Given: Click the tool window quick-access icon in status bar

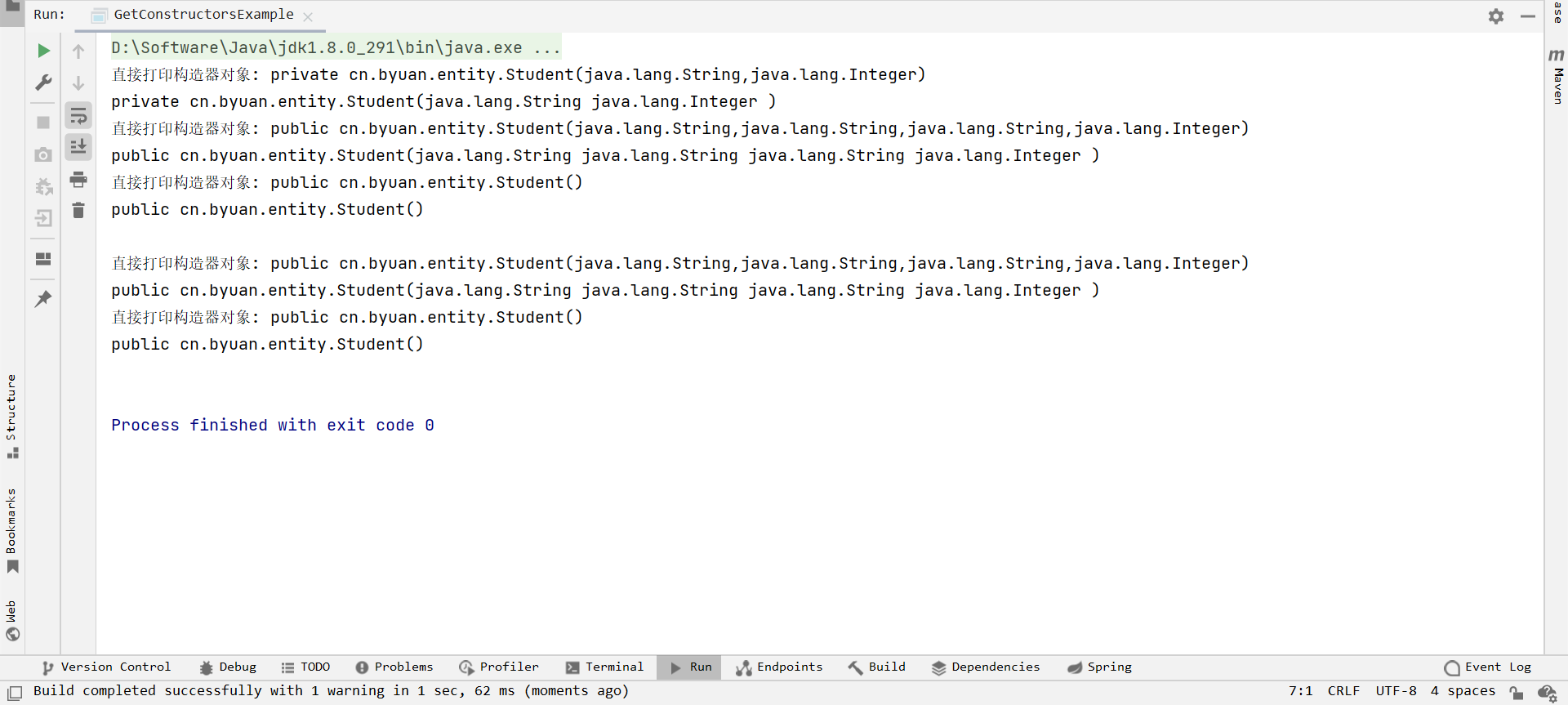Looking at the screenshot, I should coord(15,692).
